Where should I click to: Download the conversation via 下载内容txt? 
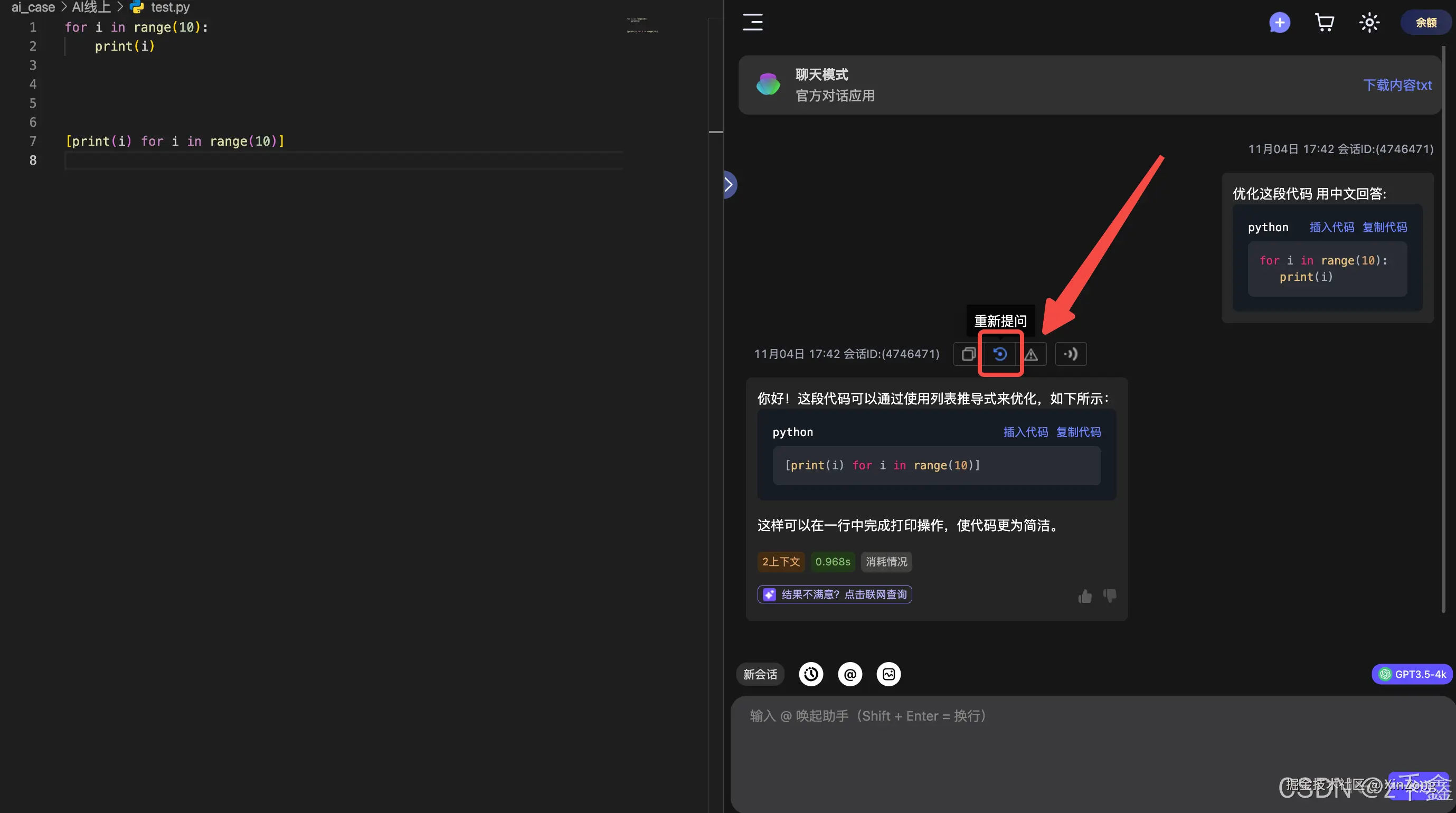1398,85
